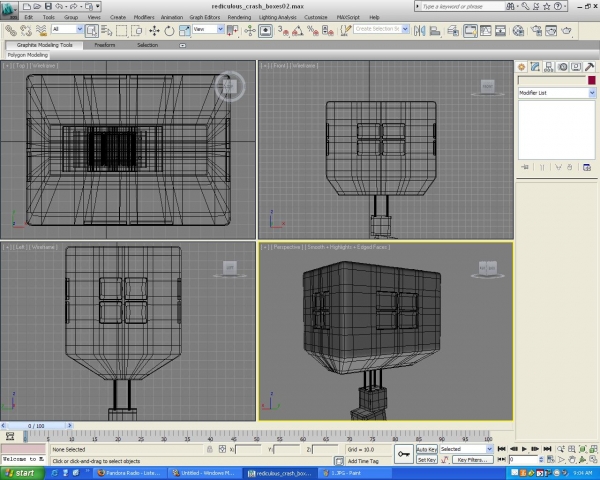
Task: Open the MAXScript menu
Action: tap(348, 17)
